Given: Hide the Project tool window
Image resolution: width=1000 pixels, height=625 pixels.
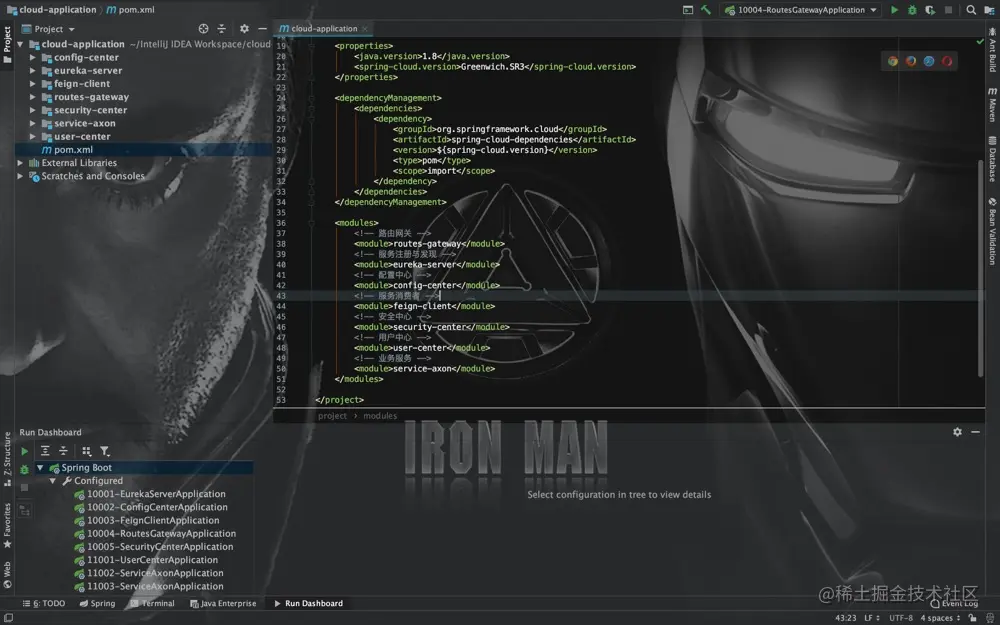Looking at the screenshot, I should pyautogui.click(x=262, y=29).
